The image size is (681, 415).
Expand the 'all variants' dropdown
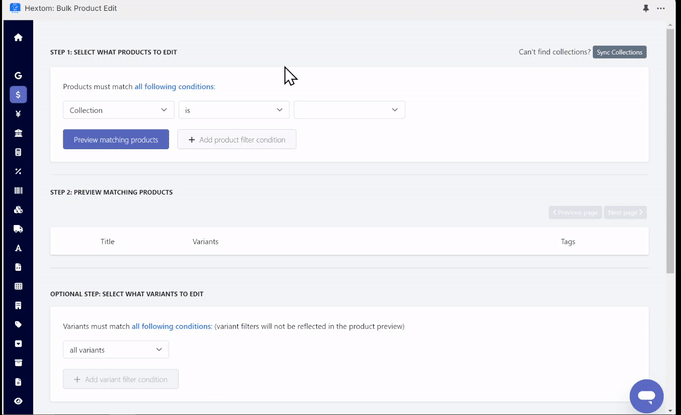coord(116,349)
